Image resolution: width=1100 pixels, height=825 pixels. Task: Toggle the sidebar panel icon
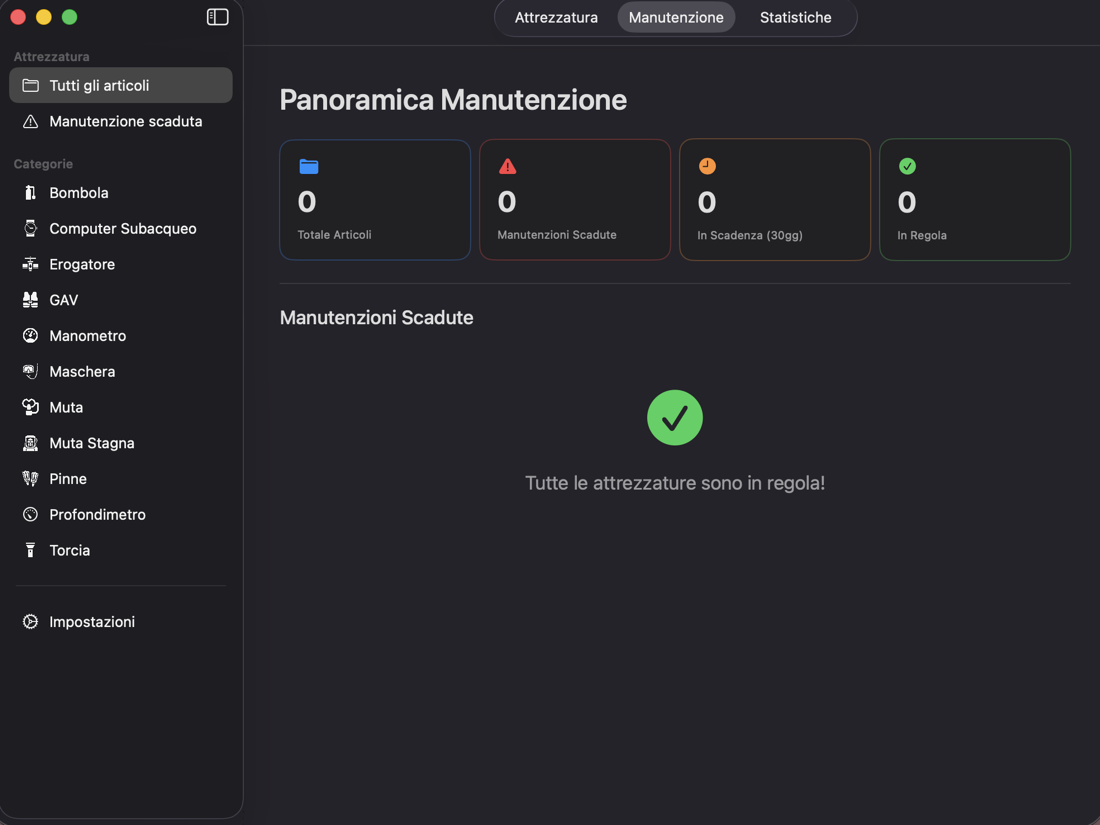coord(217,17)
